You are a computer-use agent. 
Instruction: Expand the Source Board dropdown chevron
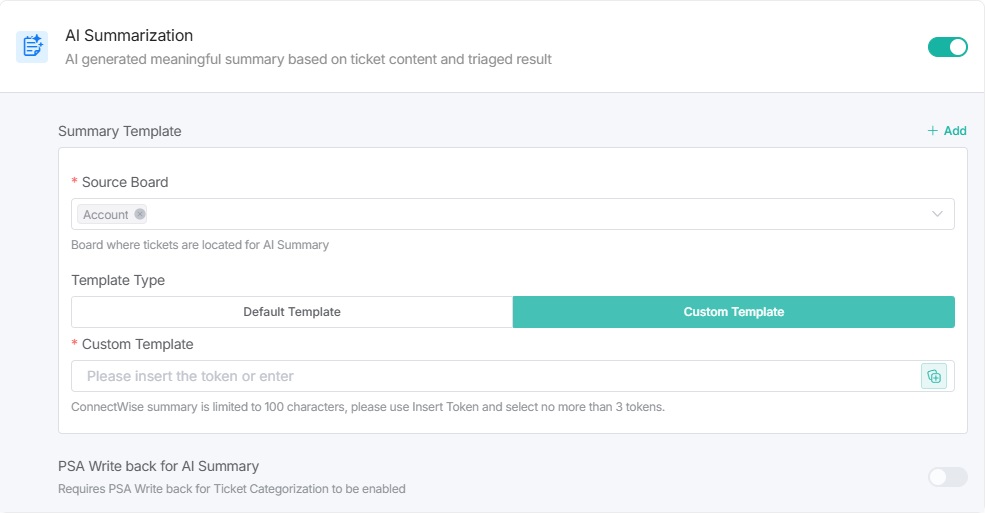pyautogui.click(x=938, y=214)
